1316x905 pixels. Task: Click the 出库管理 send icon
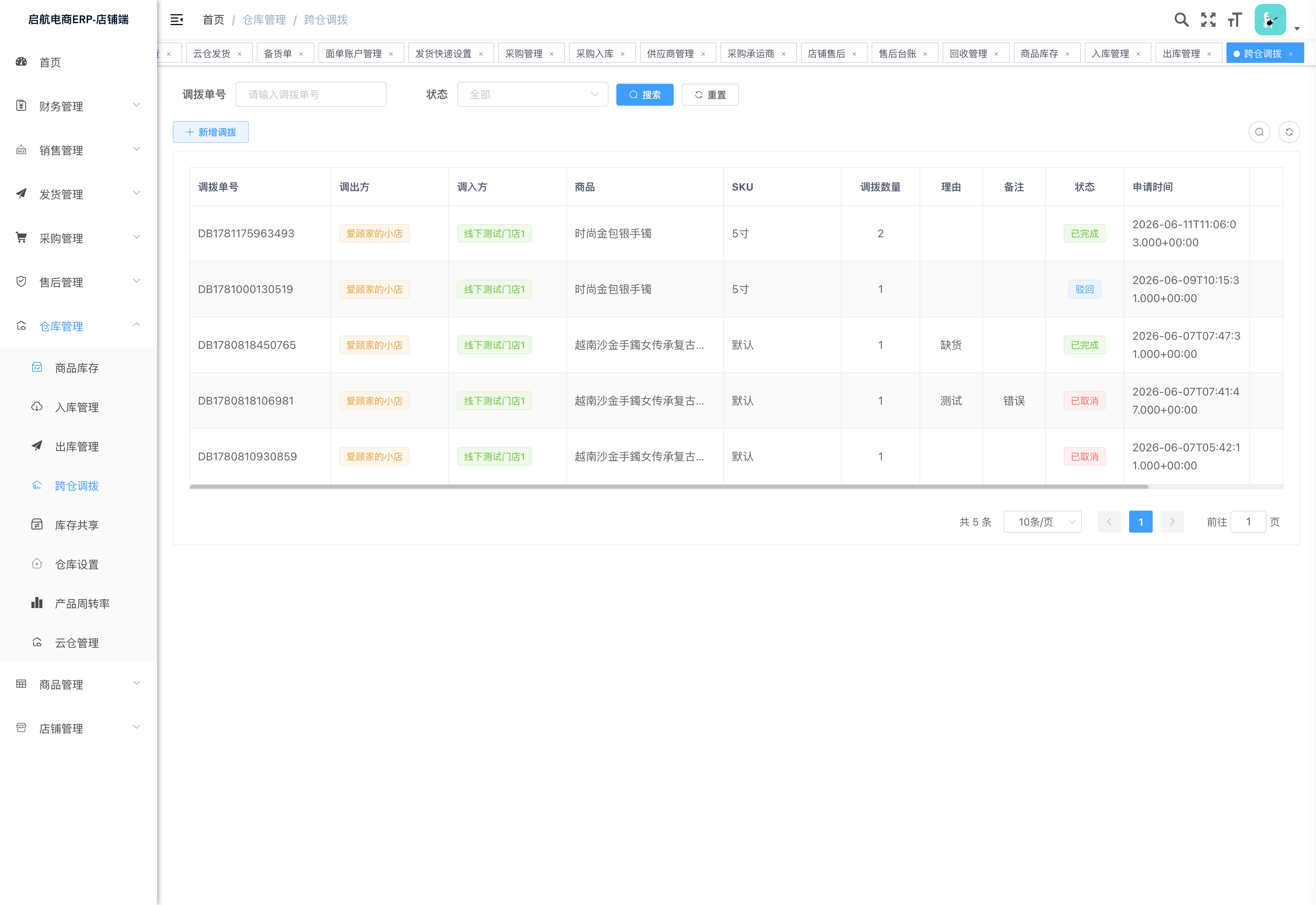pos(37,446)
